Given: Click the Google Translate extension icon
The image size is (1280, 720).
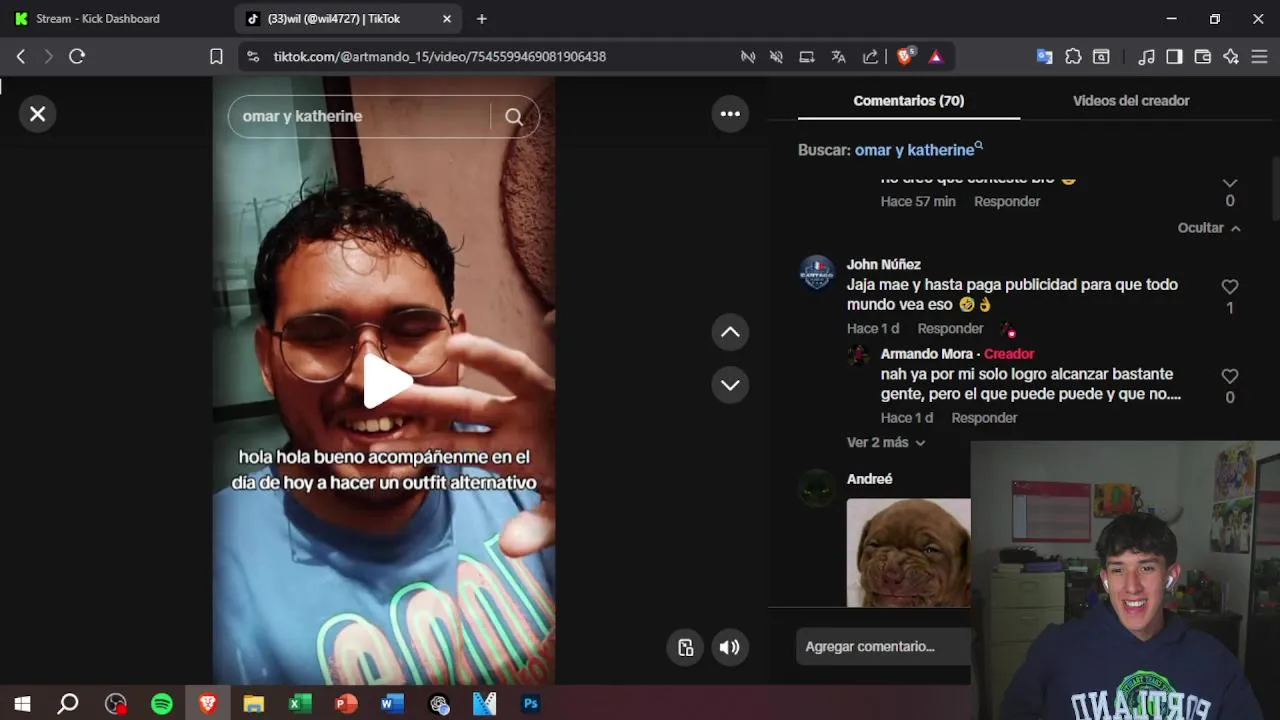Looking at the screenshot, I should (1044, 57).
